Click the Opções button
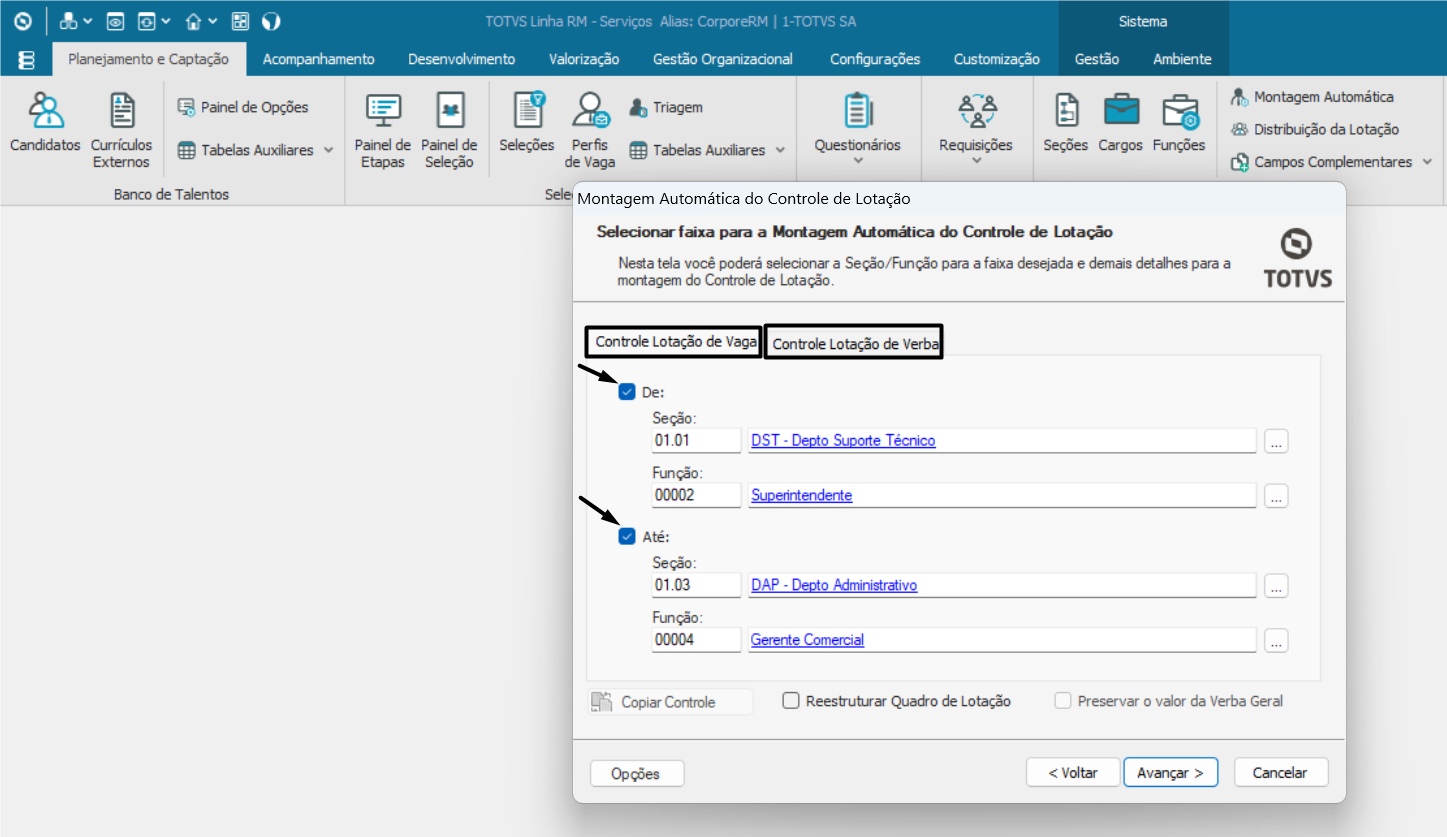The height and width of the screenshot is (837, 1447). tap(637, 773)
